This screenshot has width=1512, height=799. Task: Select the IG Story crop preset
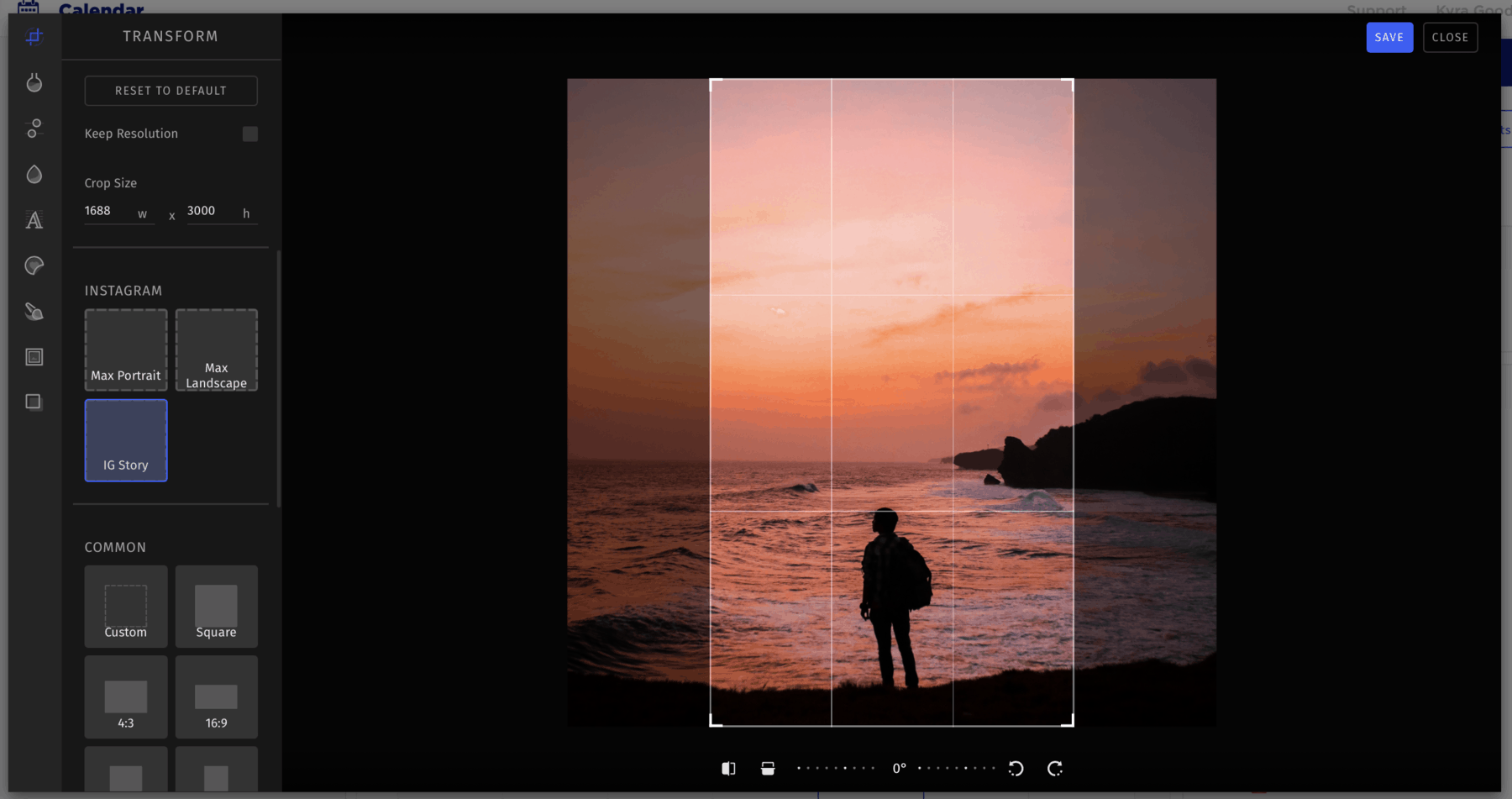pyautogui.click(x=126, y=440)
